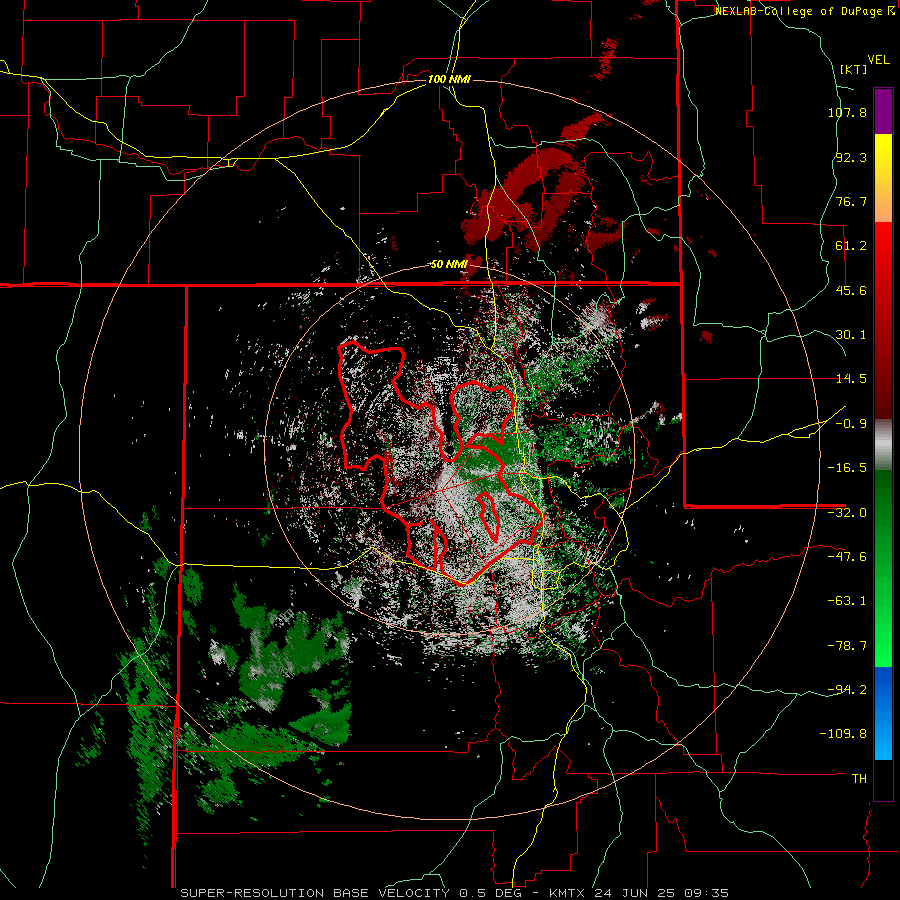This screenshot has height=900, width=900.
Task: Click the -94.2 velocity scale value
Action: click(x=847, y=690)
